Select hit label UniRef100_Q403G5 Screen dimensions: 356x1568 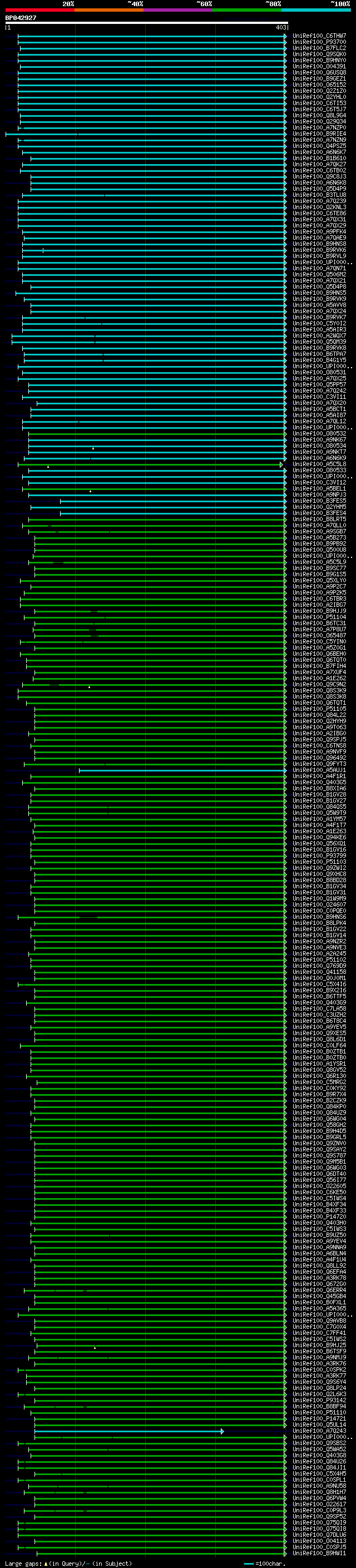click(319, 782)
